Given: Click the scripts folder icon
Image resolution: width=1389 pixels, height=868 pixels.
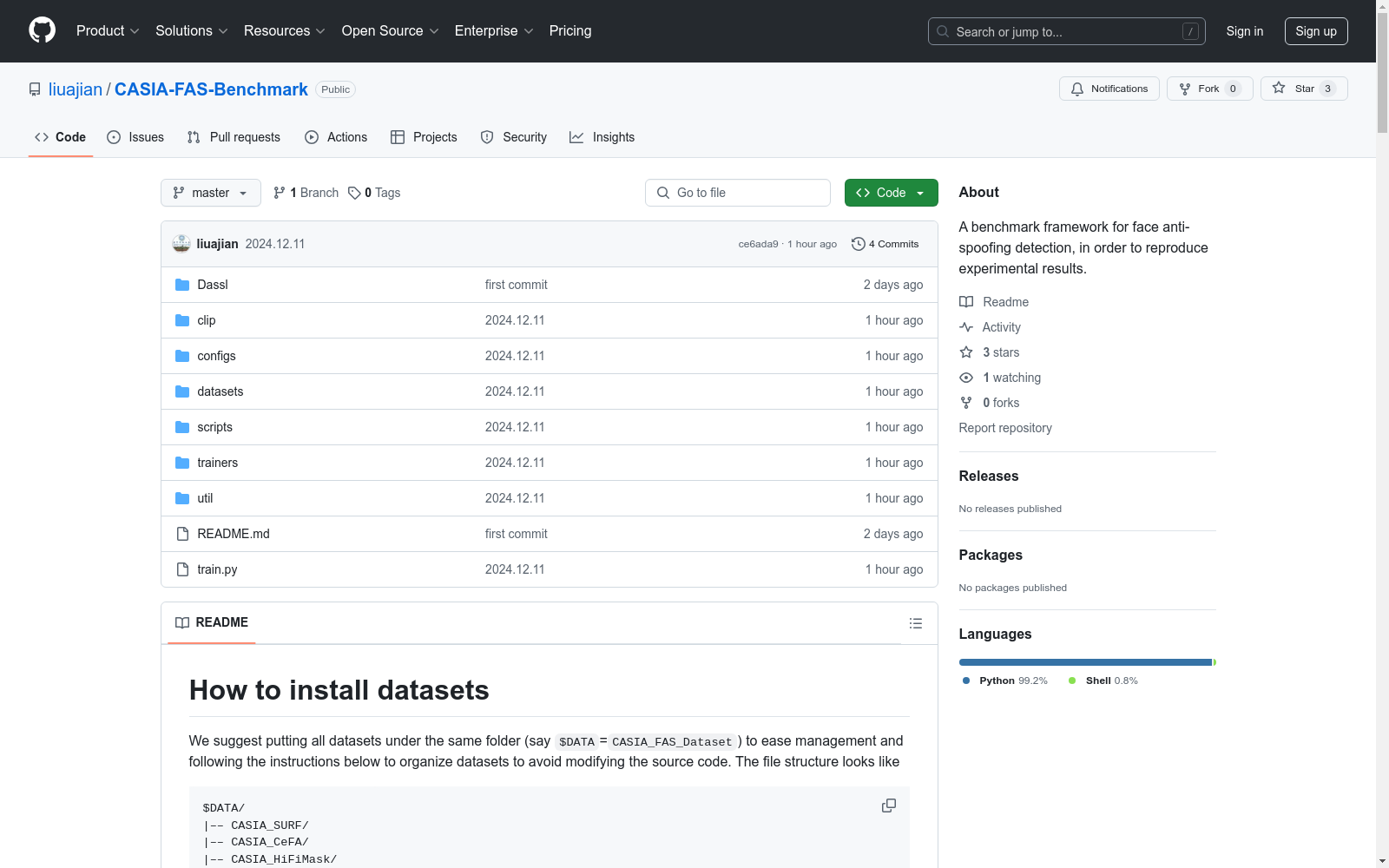Looking at the screenshot, I should coord(182,427).
